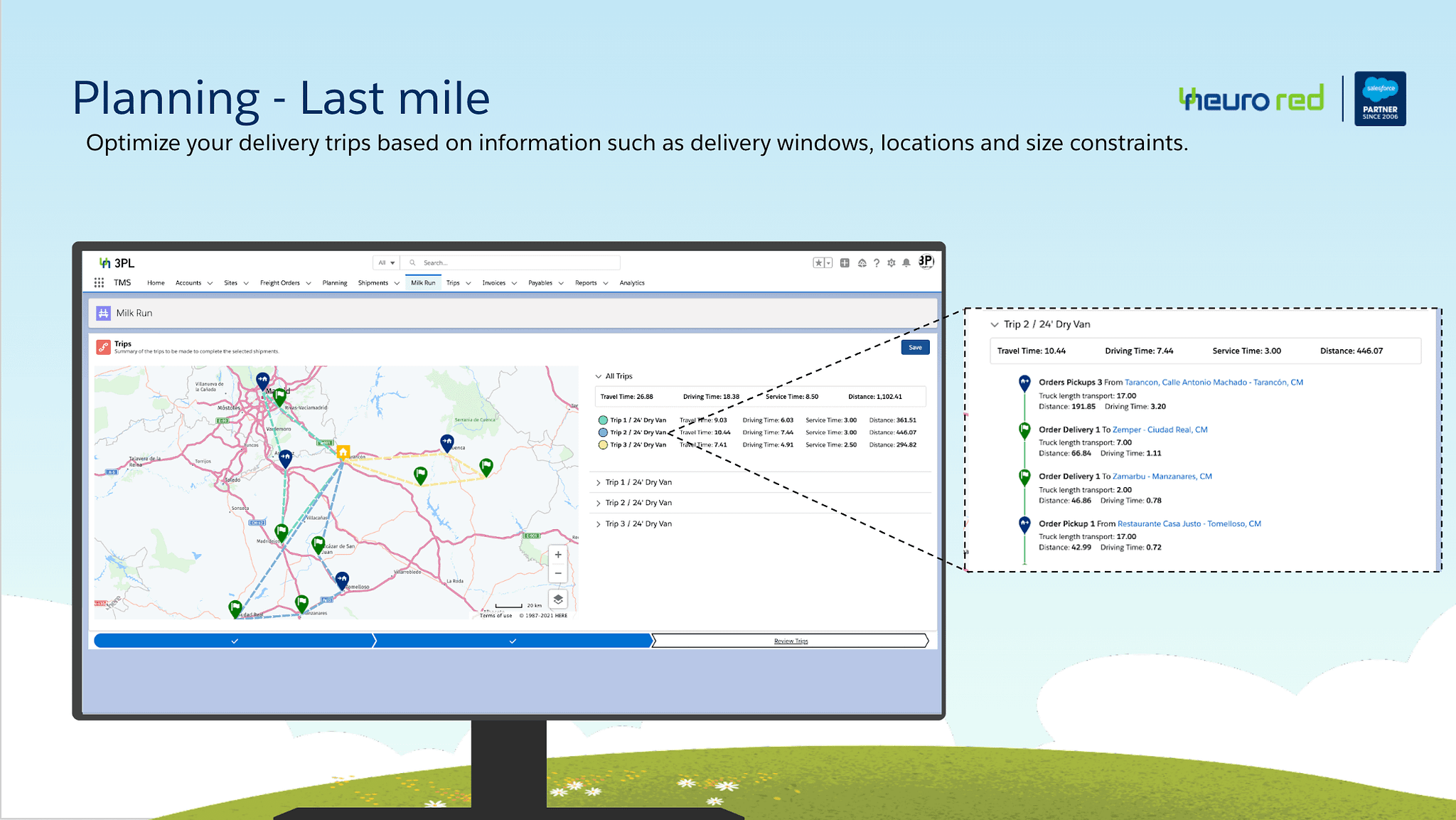
Task: Select the blue pickup marker over Madrid
Action: point(262,381)
